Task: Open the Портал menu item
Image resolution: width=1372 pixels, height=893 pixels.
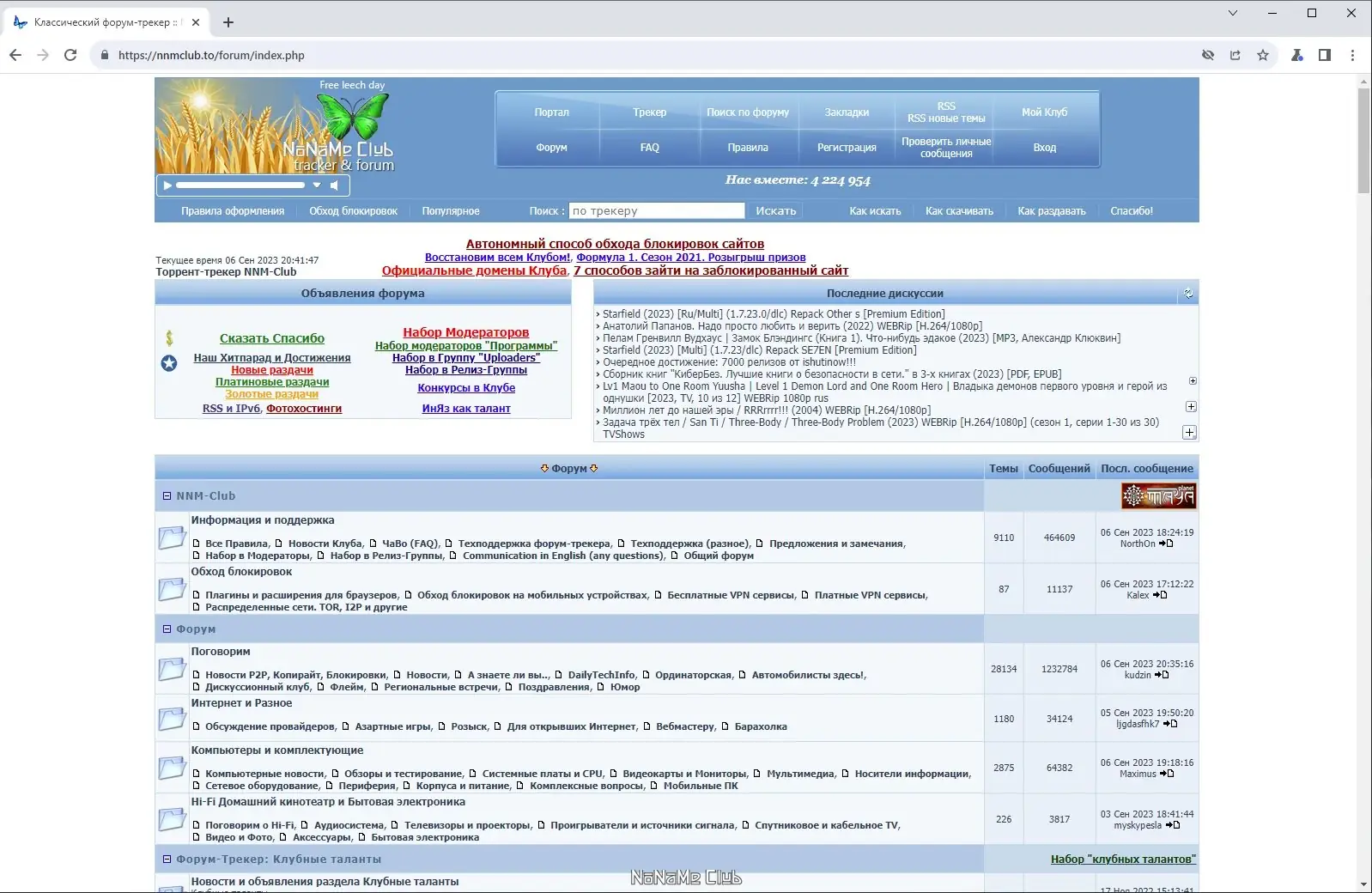Action: click(551, 112)
